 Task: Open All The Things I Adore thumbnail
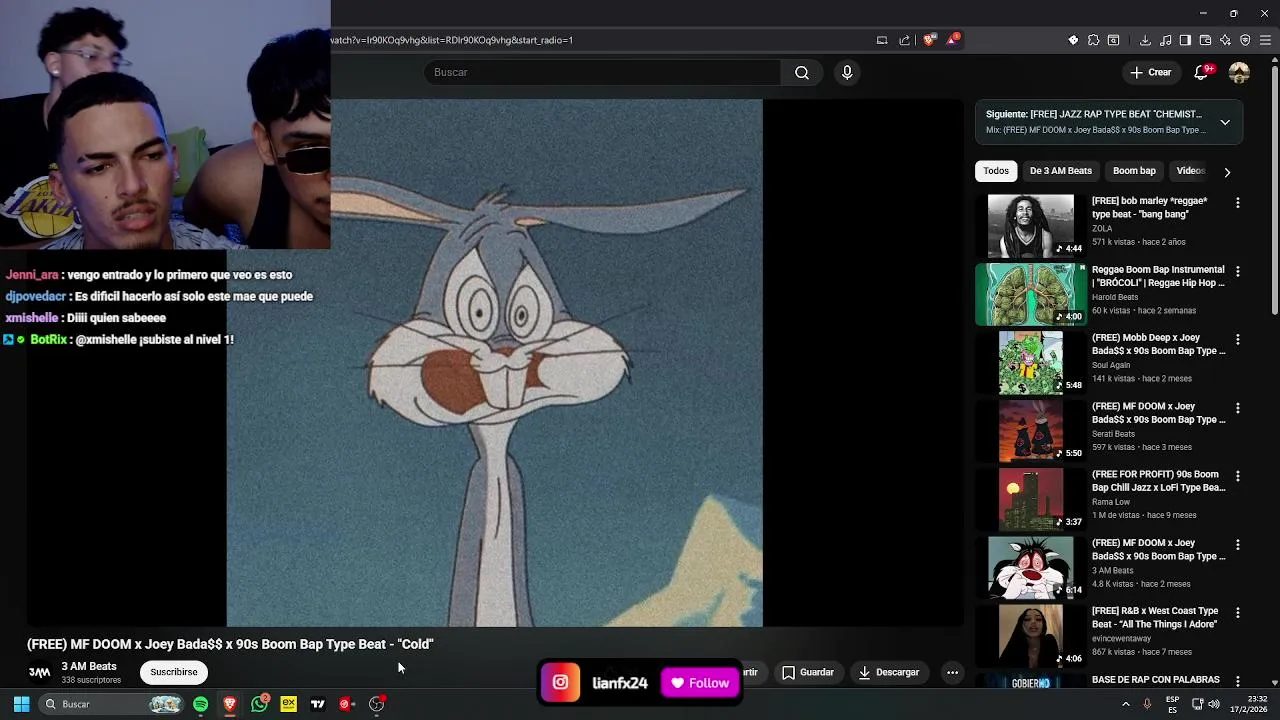tap(1030, 636)
